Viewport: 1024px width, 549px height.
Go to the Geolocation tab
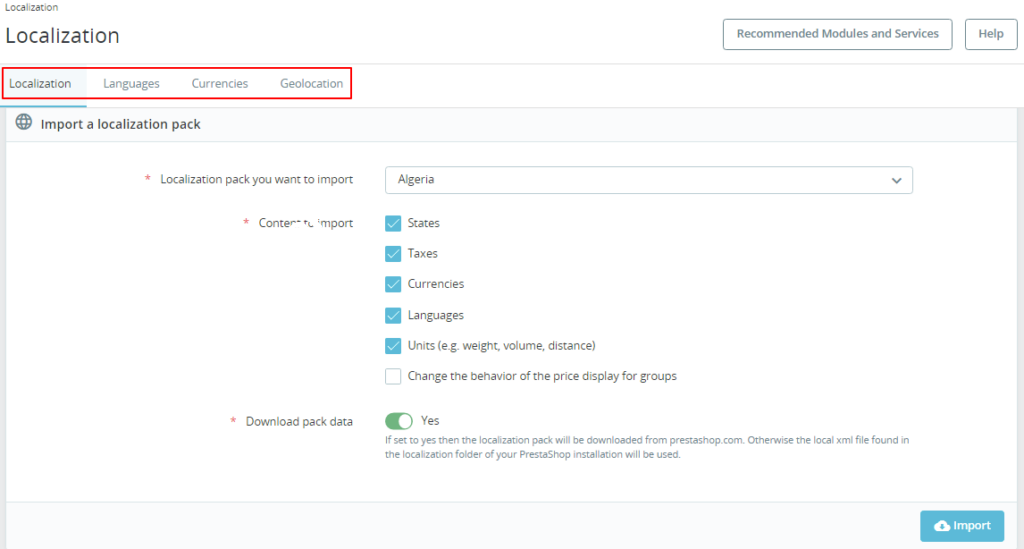click(311, 84)
